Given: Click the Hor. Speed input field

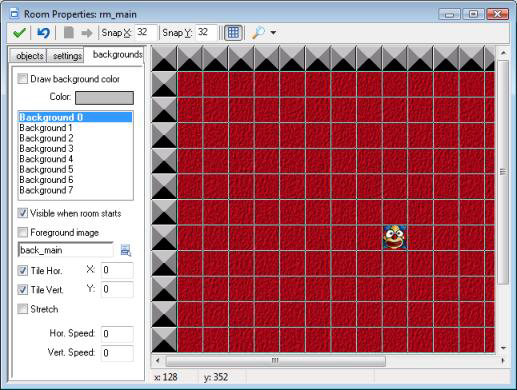Looking at the screenshot, I should point(117,334).
